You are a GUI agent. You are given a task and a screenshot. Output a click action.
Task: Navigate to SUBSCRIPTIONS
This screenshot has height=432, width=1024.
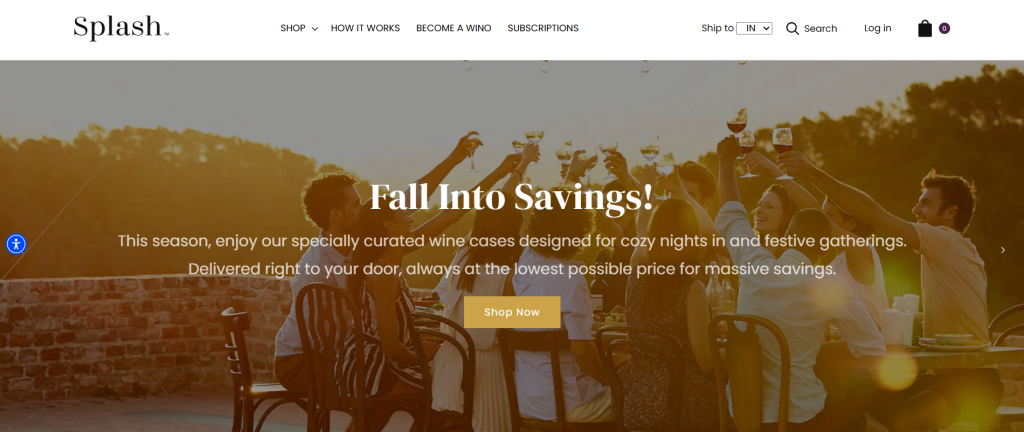pos(543,28)
